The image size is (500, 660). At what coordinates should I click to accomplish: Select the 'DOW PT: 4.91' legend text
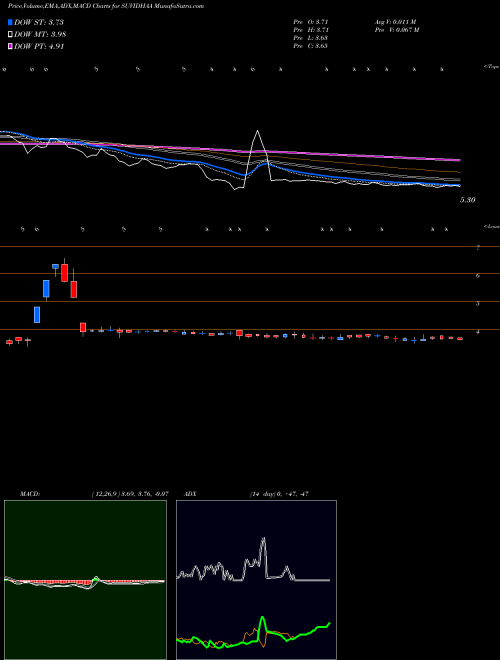pos(39,46)
